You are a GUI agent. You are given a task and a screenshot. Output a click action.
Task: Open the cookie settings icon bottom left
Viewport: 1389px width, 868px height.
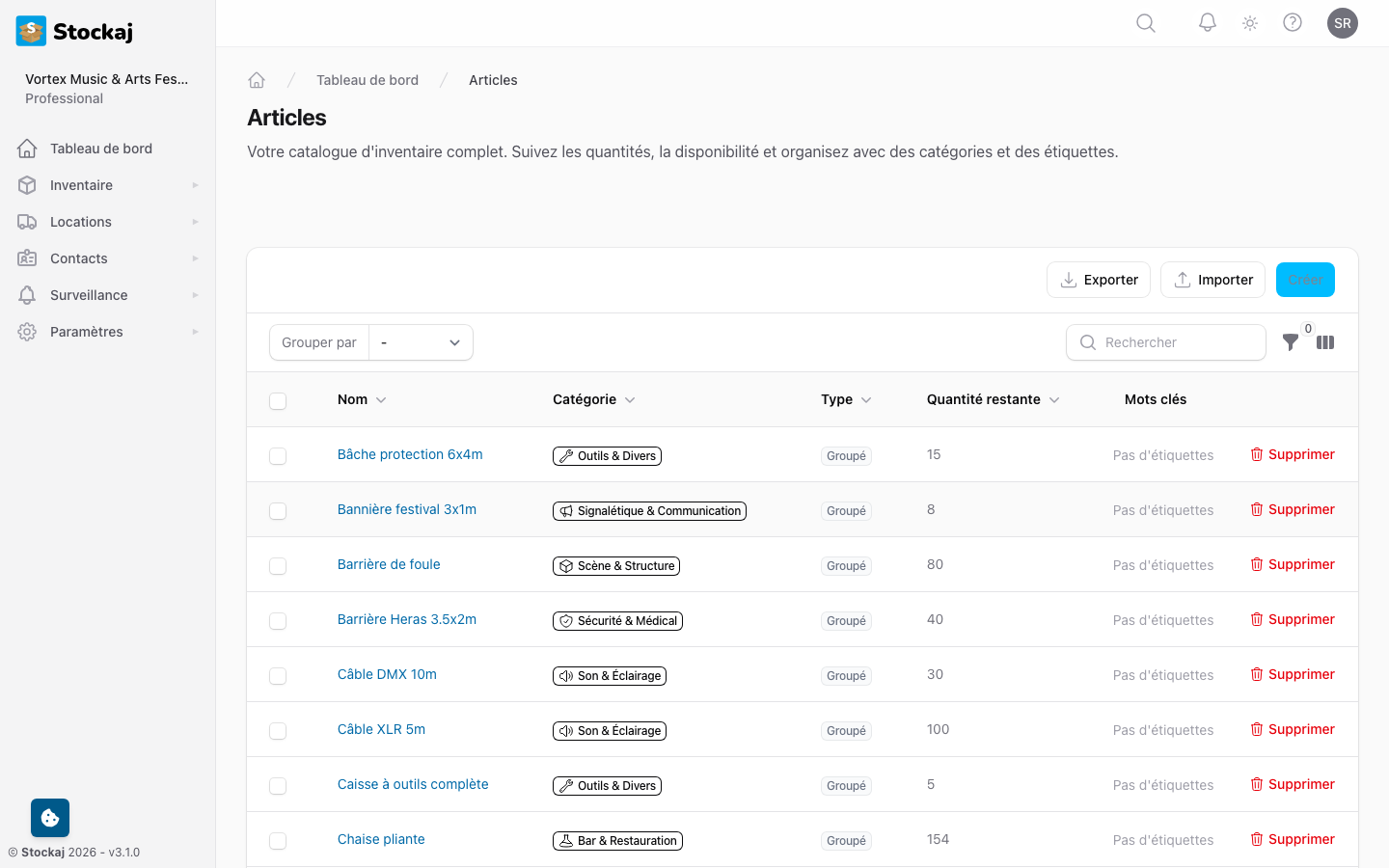click(x=49, y=817)
